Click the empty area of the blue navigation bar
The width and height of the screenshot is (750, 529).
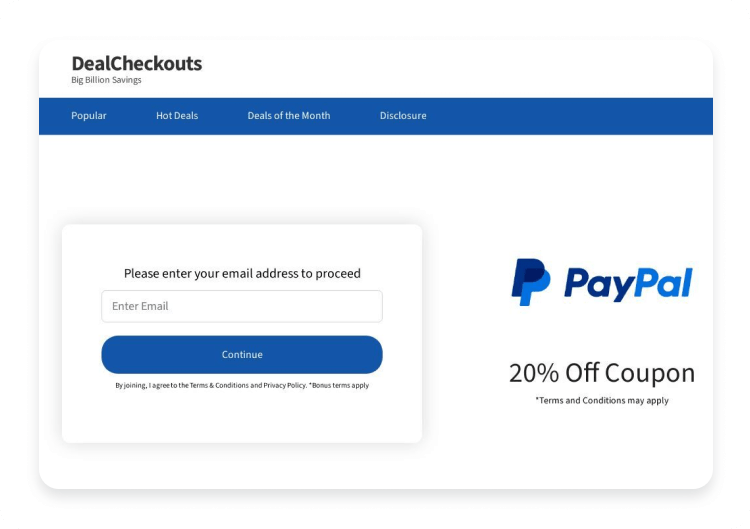pyautogui.click(x=569, y=116)
